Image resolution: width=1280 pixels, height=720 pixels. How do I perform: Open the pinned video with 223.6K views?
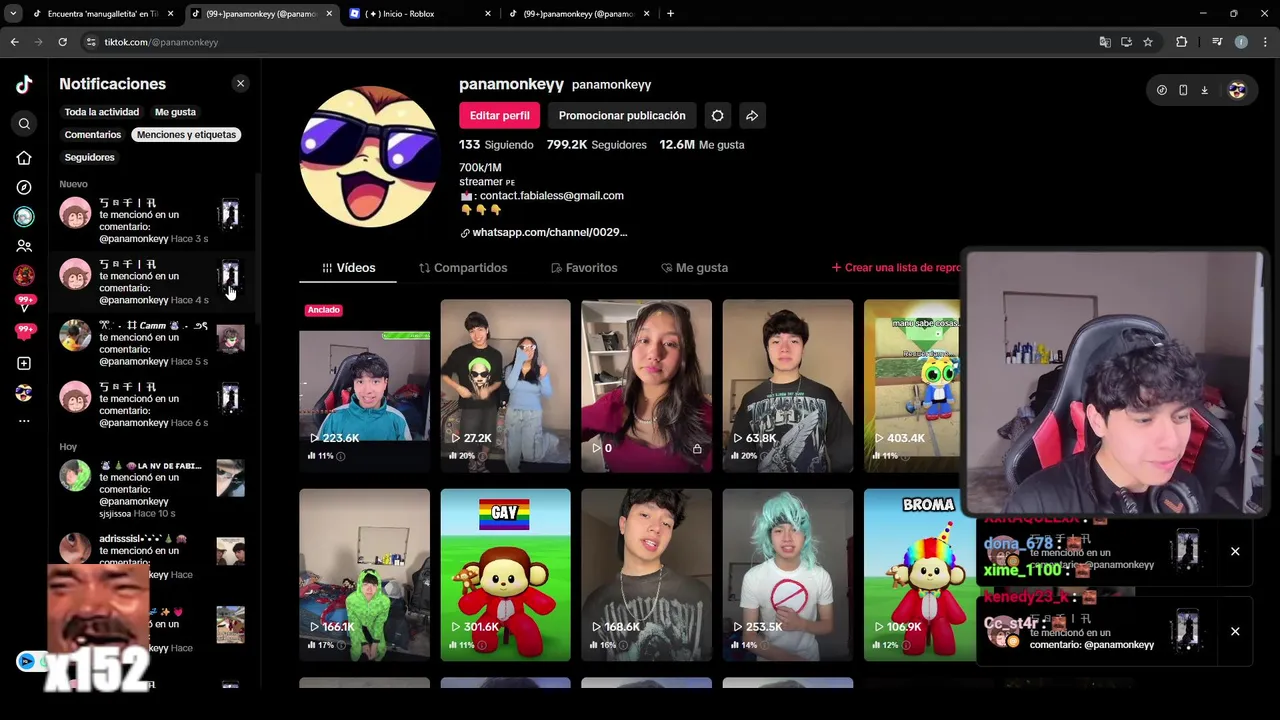pyautogui.click(x=364, y=386)
